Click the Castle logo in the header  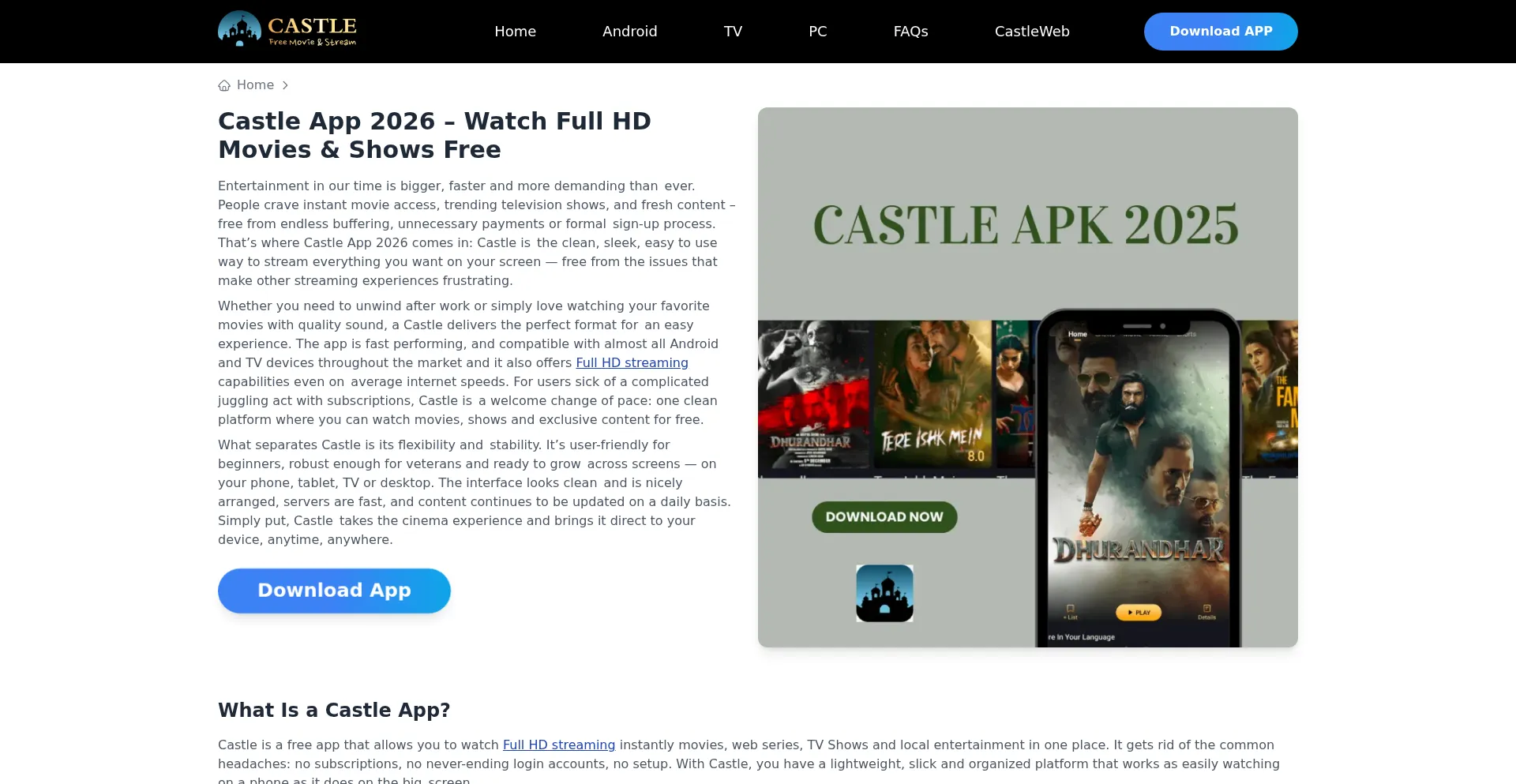point(287,30)
